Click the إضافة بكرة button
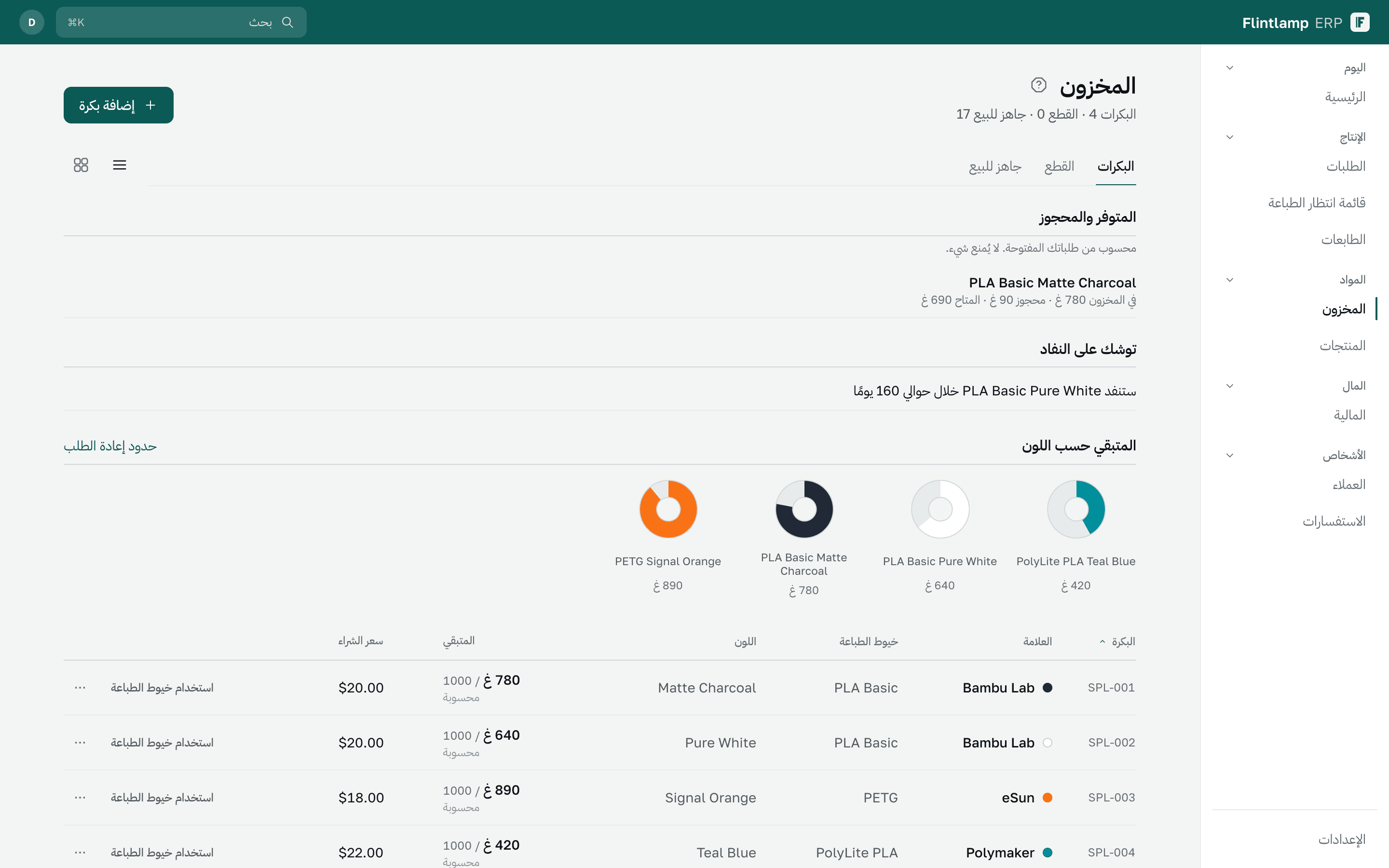1389x868 pixels. pos(118,105)
